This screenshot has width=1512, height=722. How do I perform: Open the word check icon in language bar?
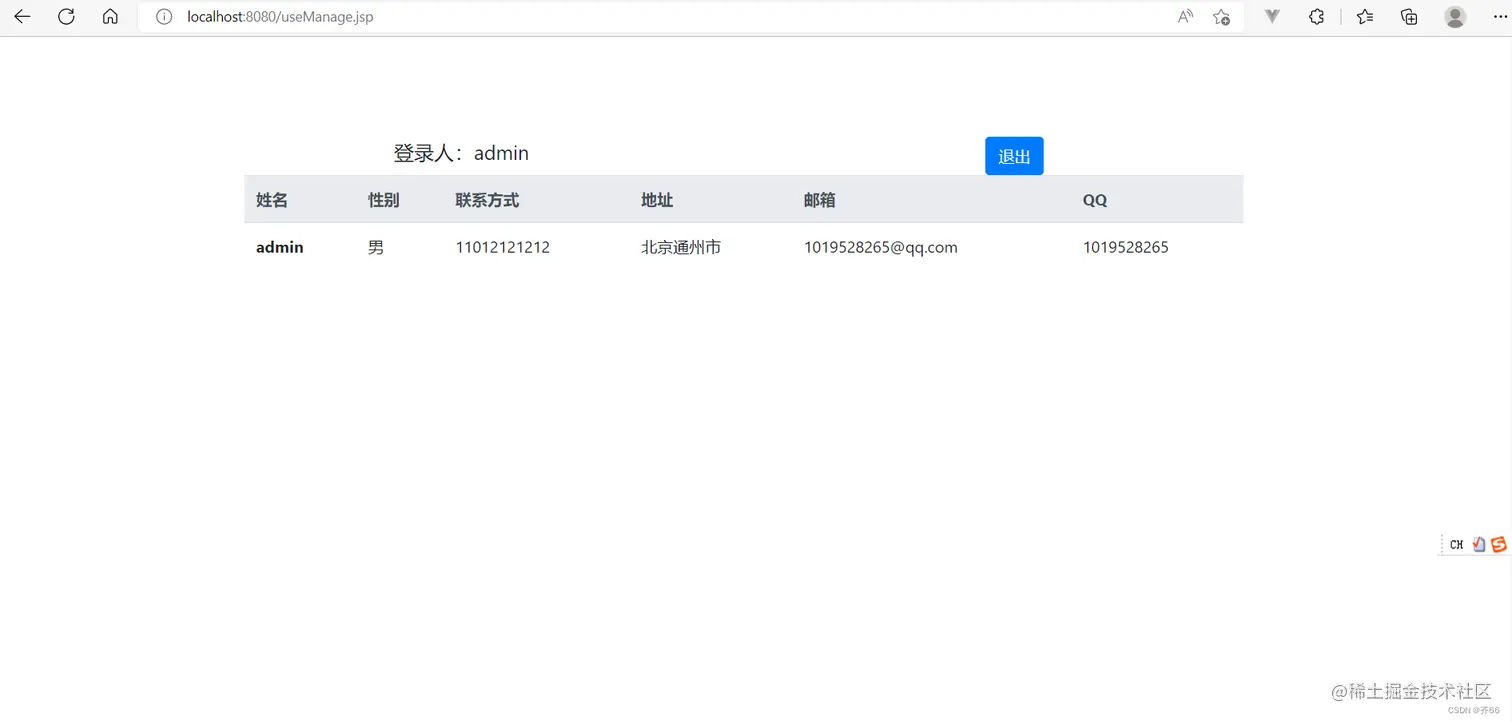point(1480,544)
